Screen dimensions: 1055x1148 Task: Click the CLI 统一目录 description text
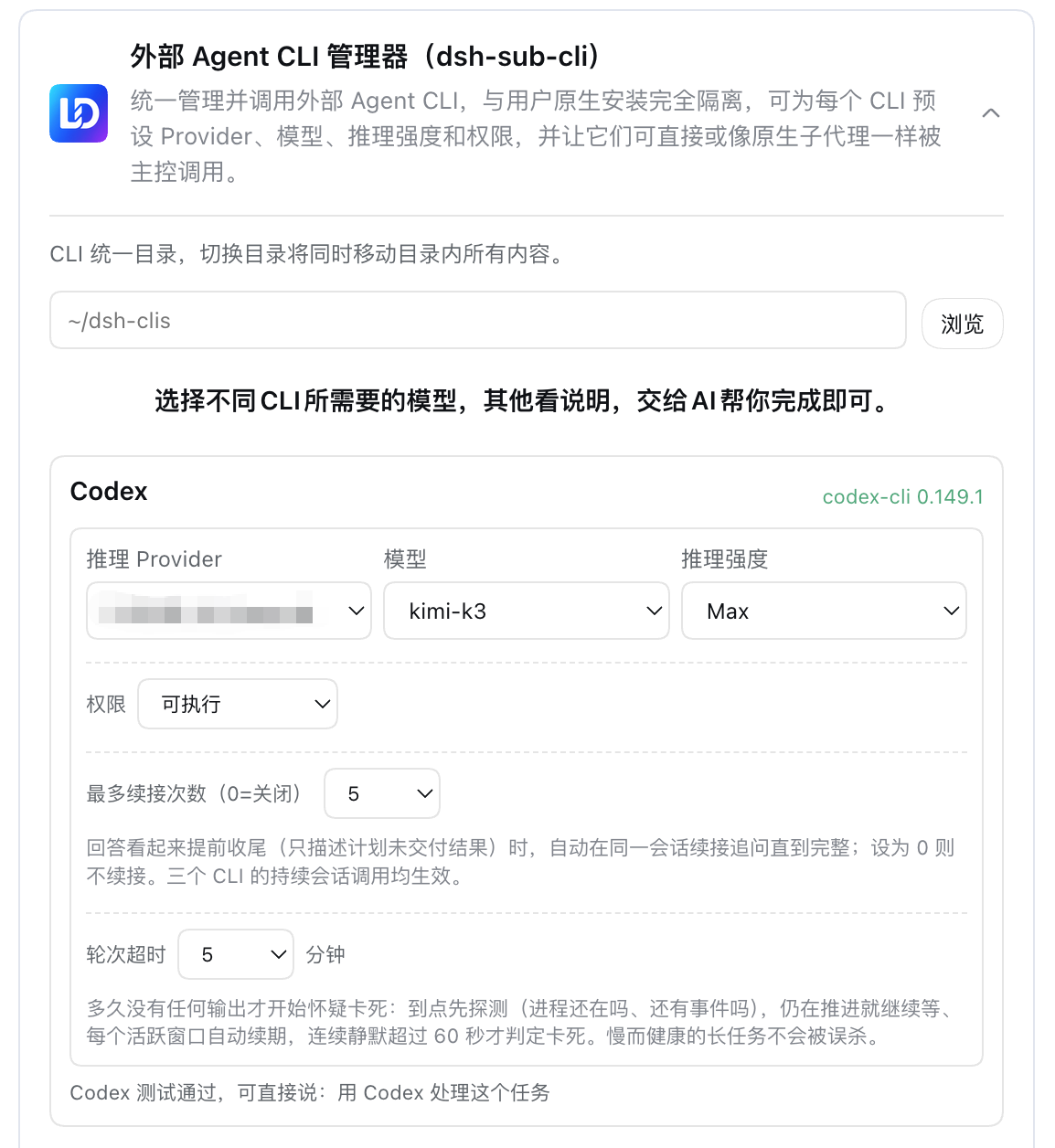click(x=309, y=253)
